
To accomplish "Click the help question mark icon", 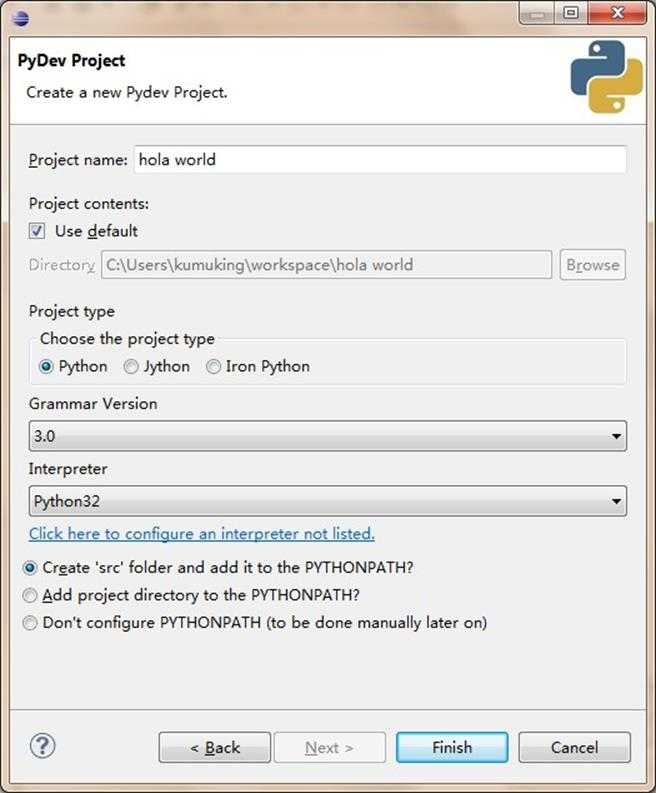I will [43, 745].
